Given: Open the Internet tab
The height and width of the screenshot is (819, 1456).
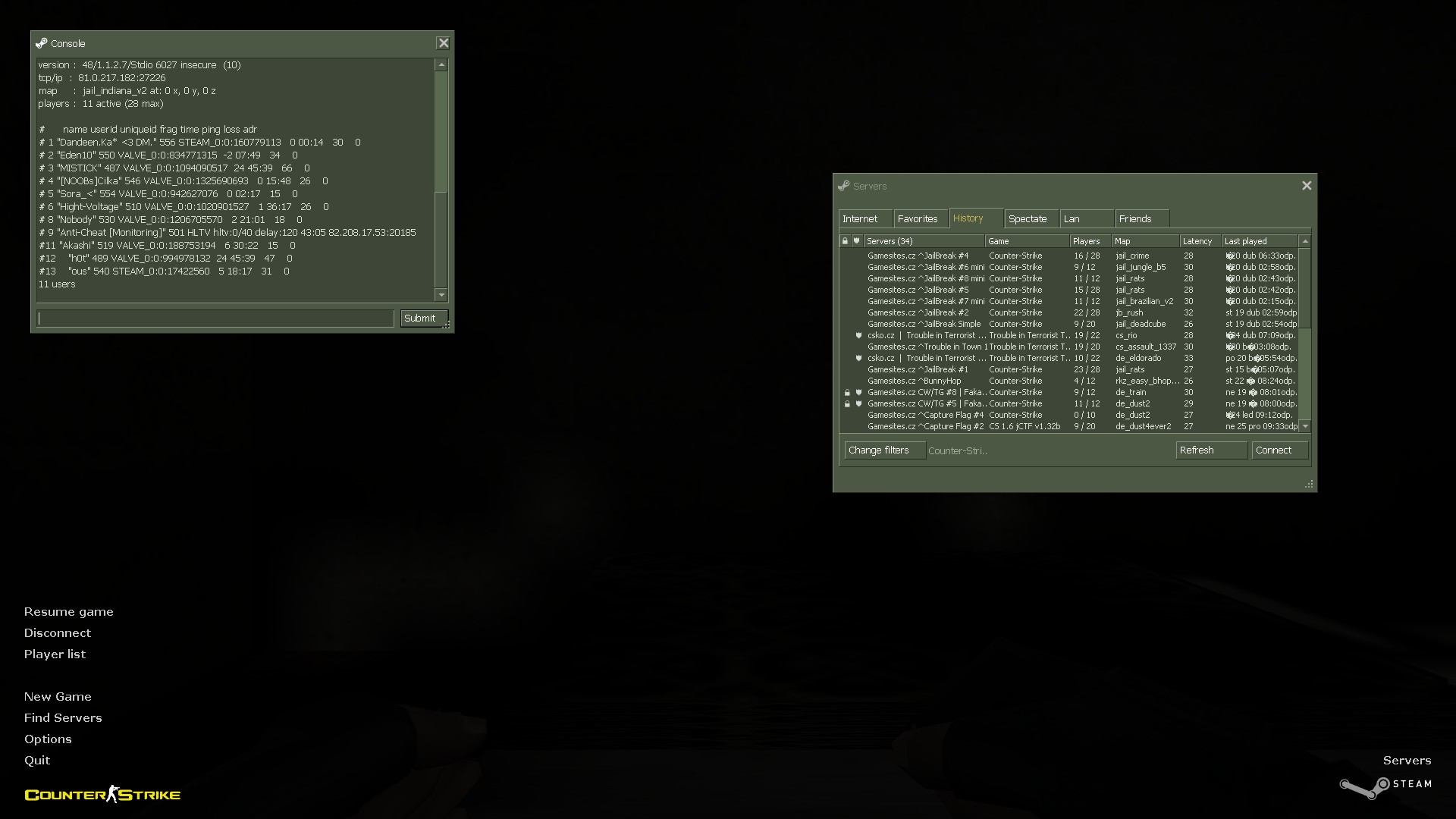Looking at the screenshot, I should (865, 218).
